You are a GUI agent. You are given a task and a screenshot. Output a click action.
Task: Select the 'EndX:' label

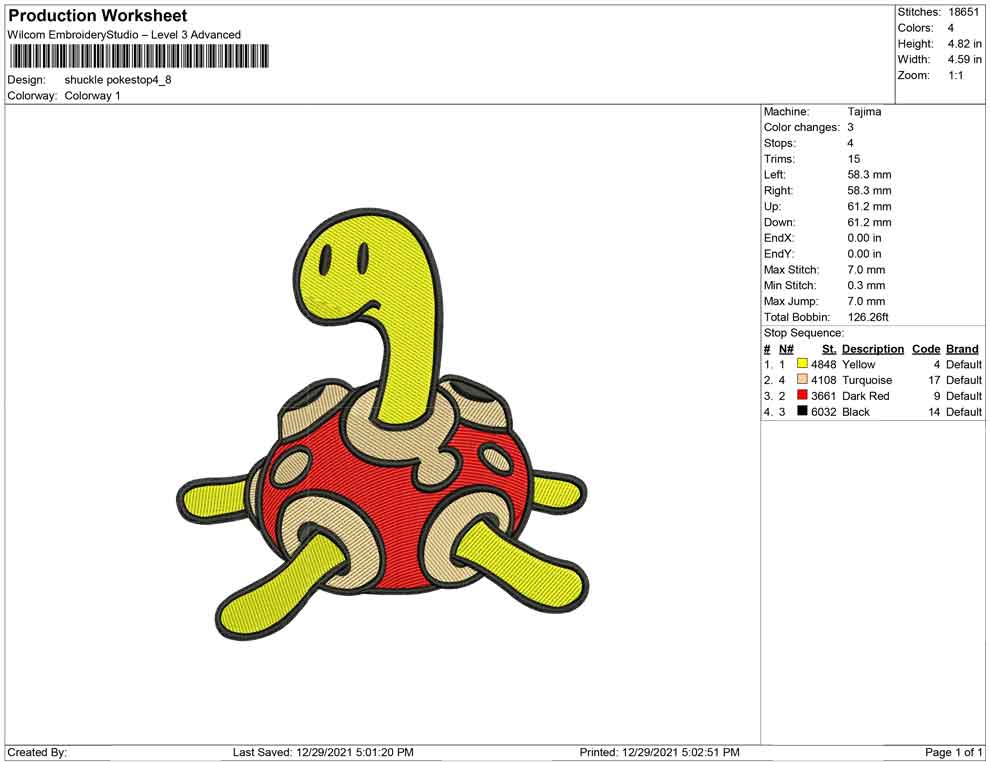point(779,238)
